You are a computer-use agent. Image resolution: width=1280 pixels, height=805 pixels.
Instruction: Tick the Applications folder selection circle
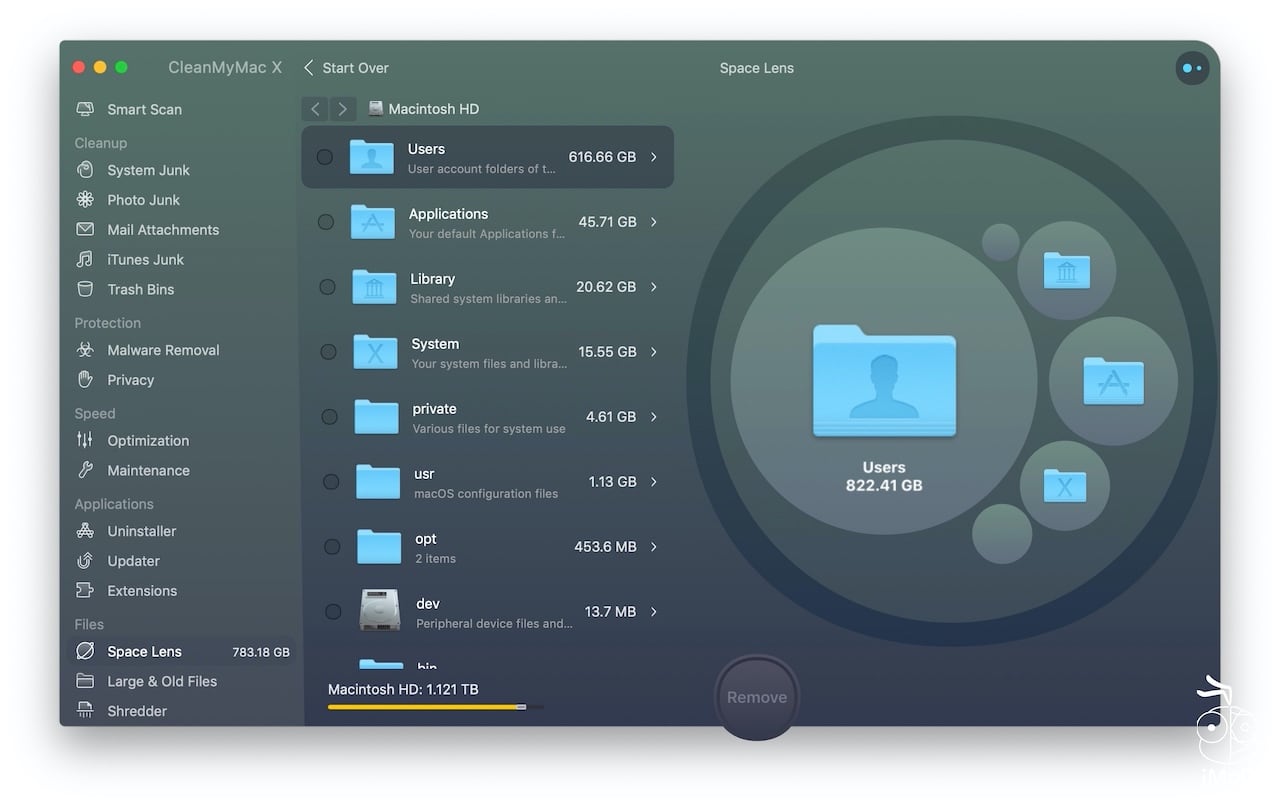click(326, 222)
